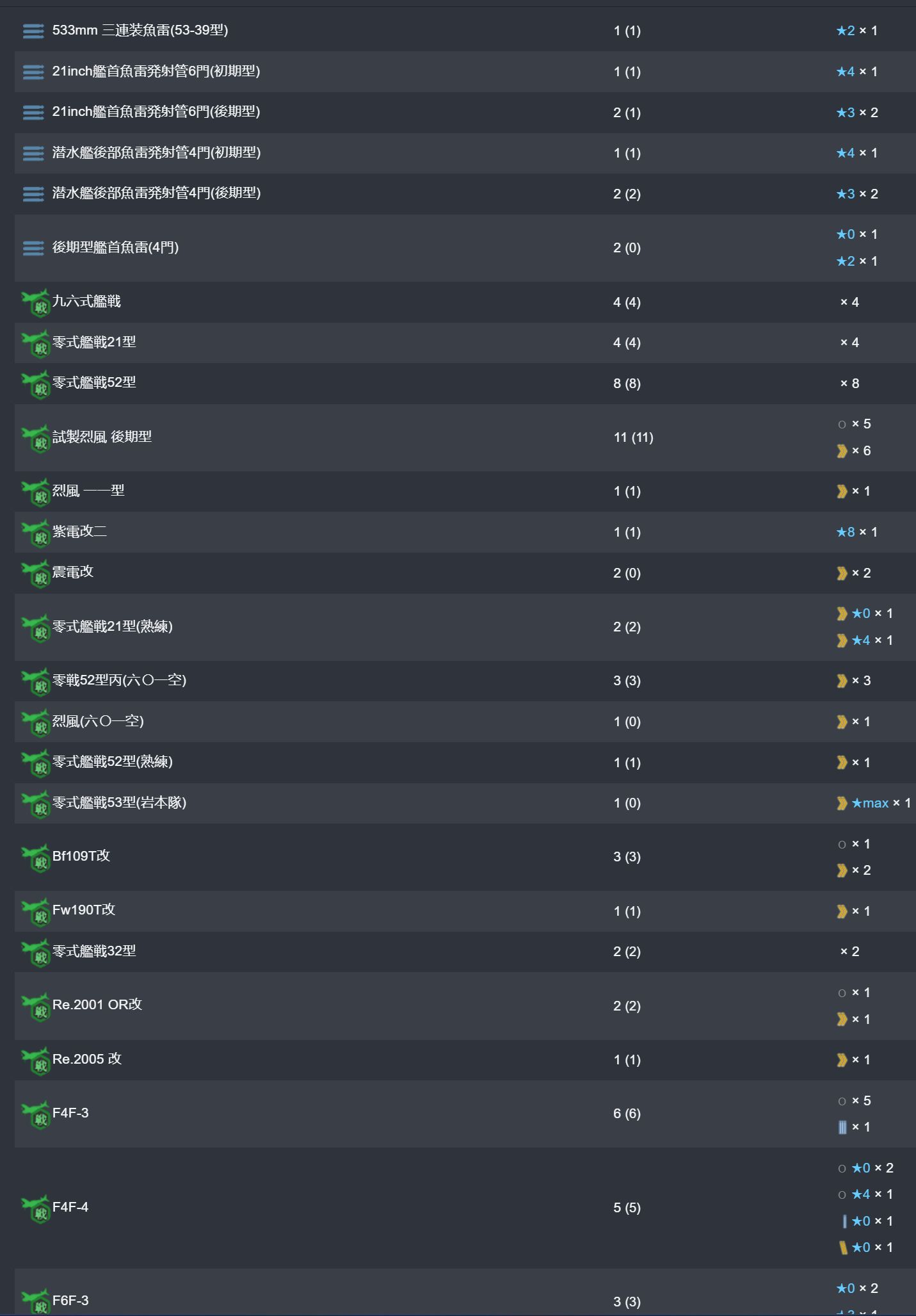916x1316 pixels.
Task: Click fighter icon beside Bf109T改
Action: [36, 857]
